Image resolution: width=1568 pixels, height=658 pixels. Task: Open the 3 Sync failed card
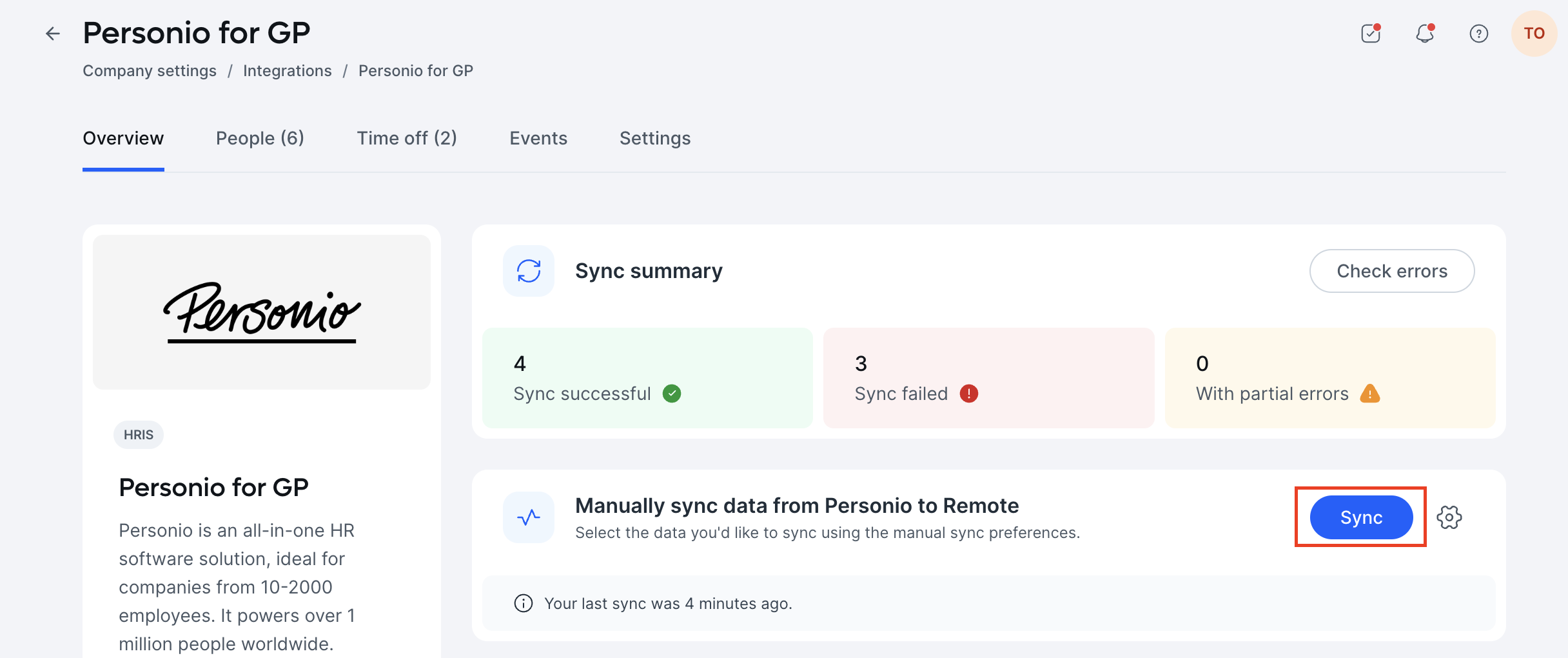point(989,378)
